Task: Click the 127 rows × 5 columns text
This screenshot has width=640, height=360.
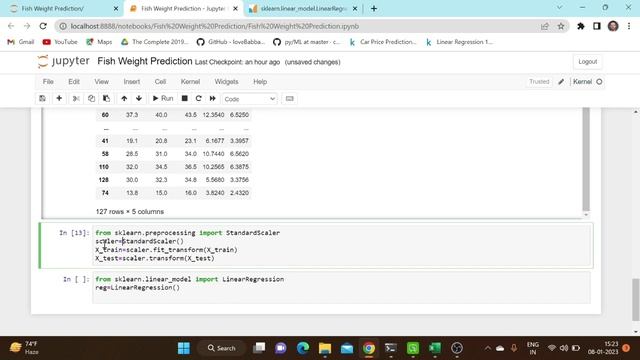Action: [x=130, y=211]
